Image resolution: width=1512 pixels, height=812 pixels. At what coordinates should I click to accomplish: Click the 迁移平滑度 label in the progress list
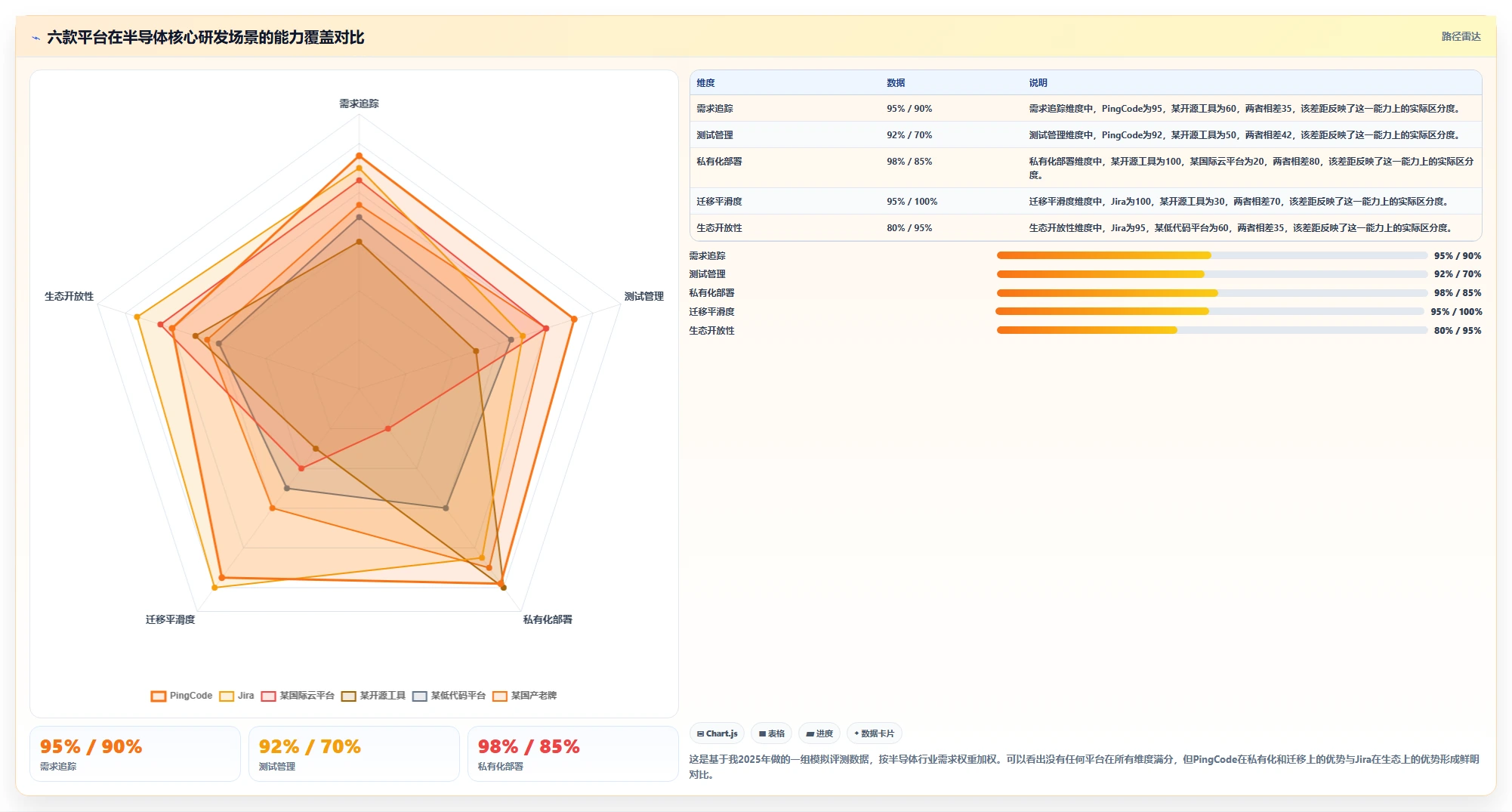(x=711, y=312)
